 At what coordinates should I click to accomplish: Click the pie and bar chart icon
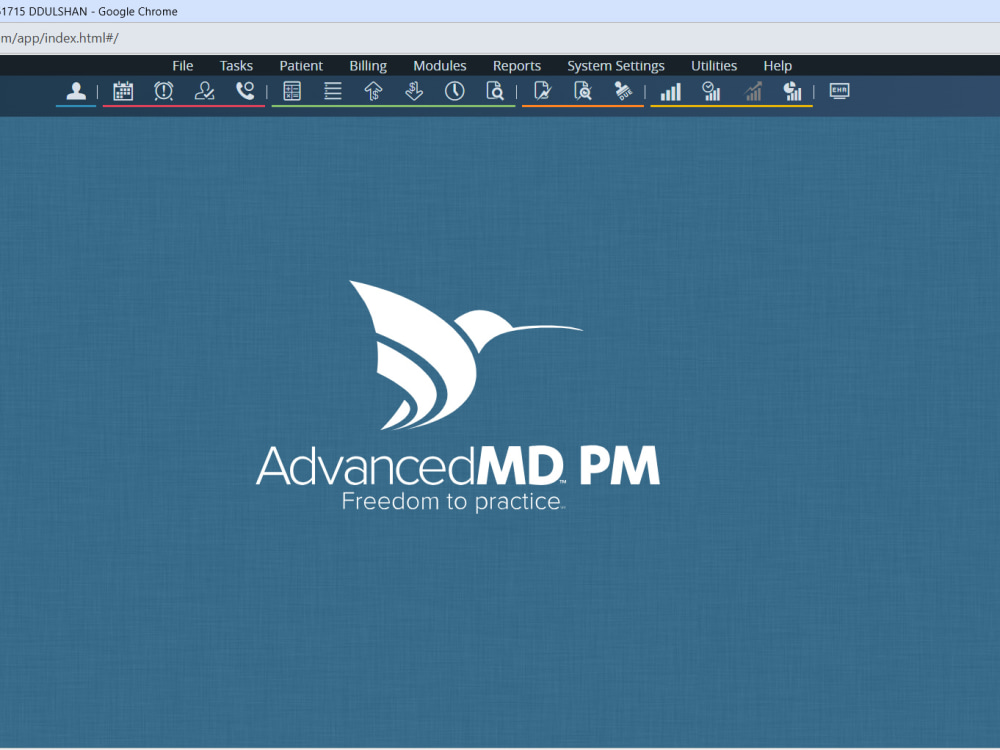pyautogui.click(x=793, y=91)
